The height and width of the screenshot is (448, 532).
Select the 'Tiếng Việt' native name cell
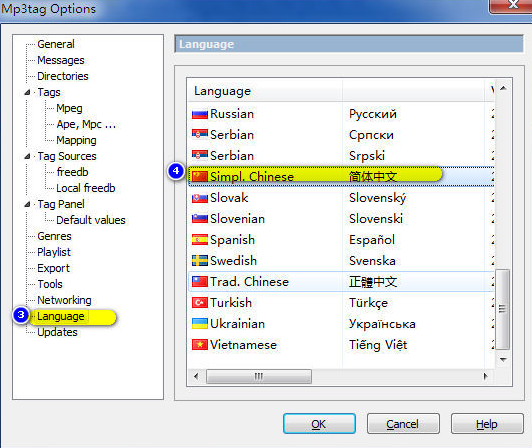pyautogui.click(x=378, y=345)
